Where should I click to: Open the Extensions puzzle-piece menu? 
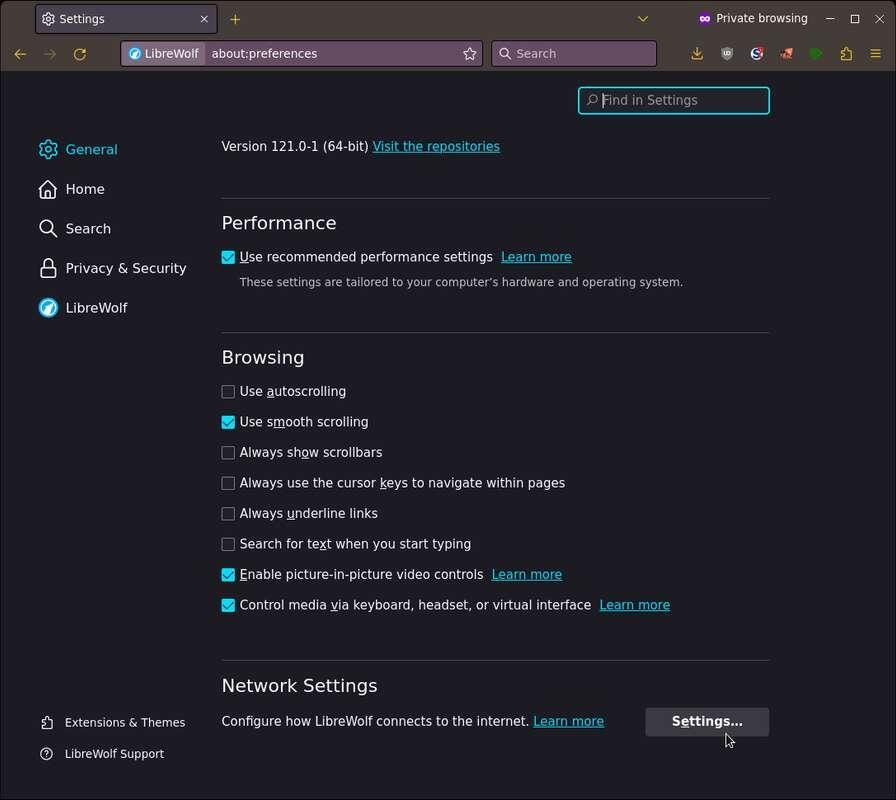point(846,54)
